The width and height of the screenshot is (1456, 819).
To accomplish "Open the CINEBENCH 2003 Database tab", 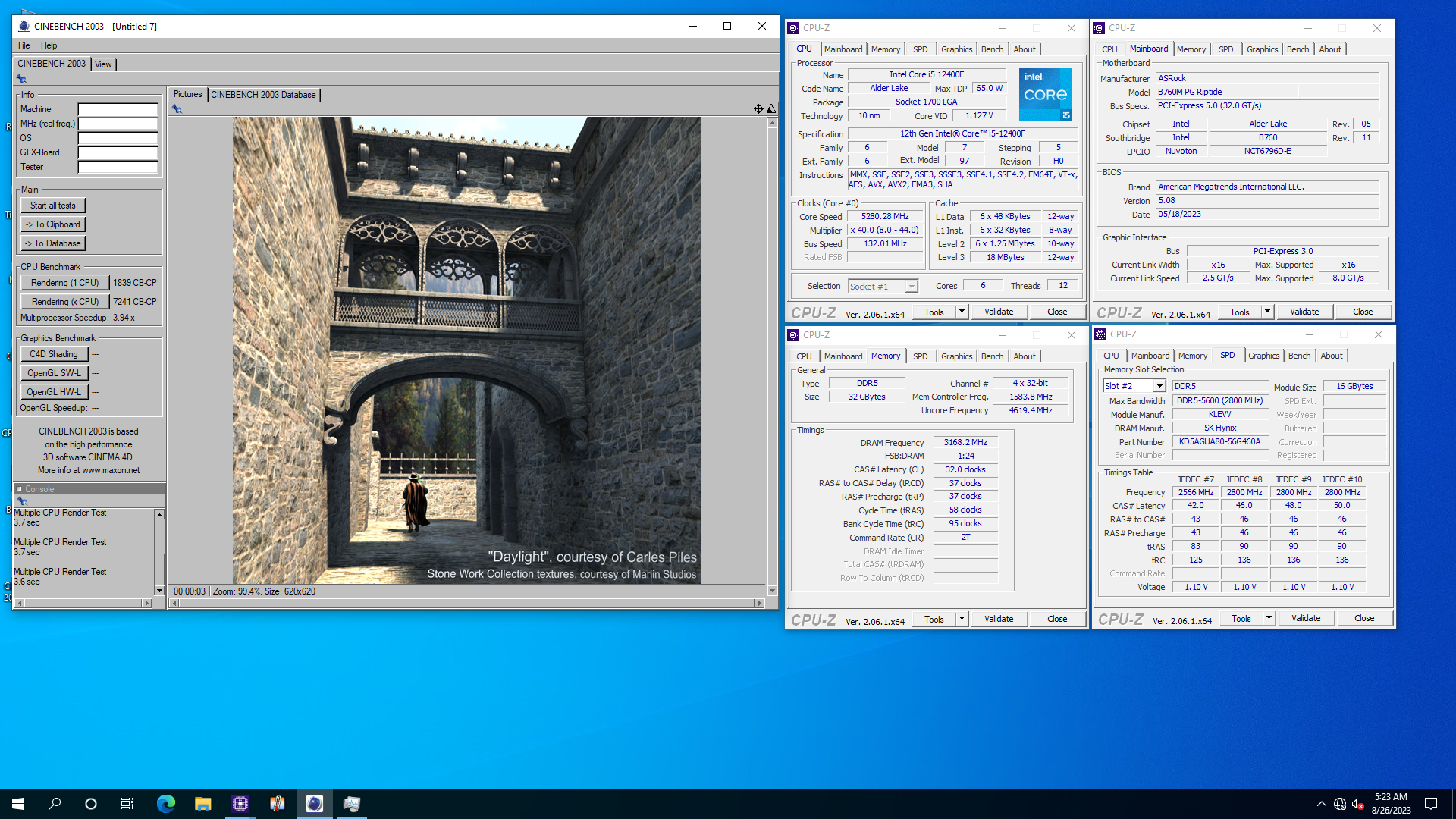I will [x=263, y=95].
